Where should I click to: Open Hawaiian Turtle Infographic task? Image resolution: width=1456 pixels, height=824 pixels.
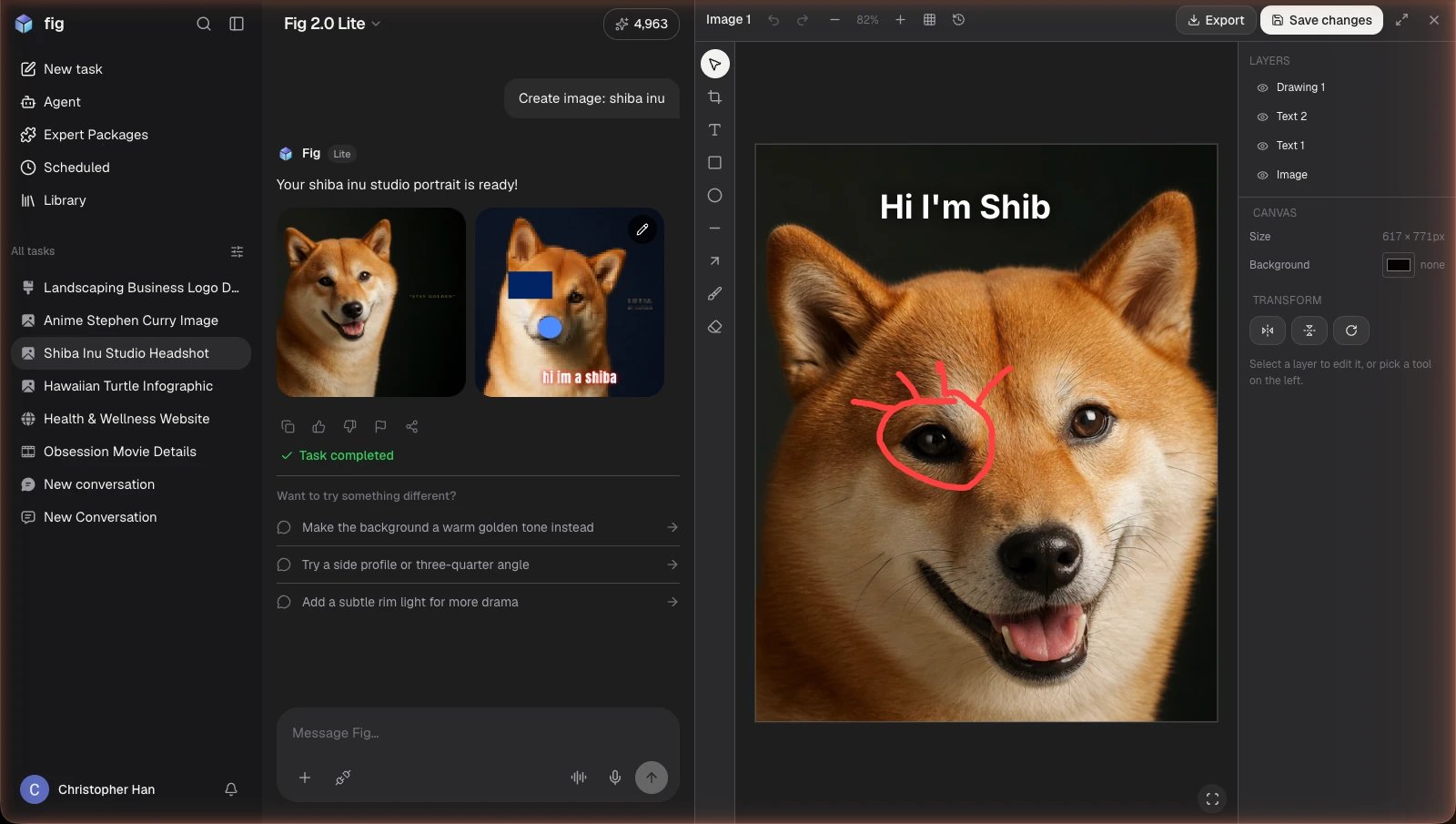pos(131,386)
